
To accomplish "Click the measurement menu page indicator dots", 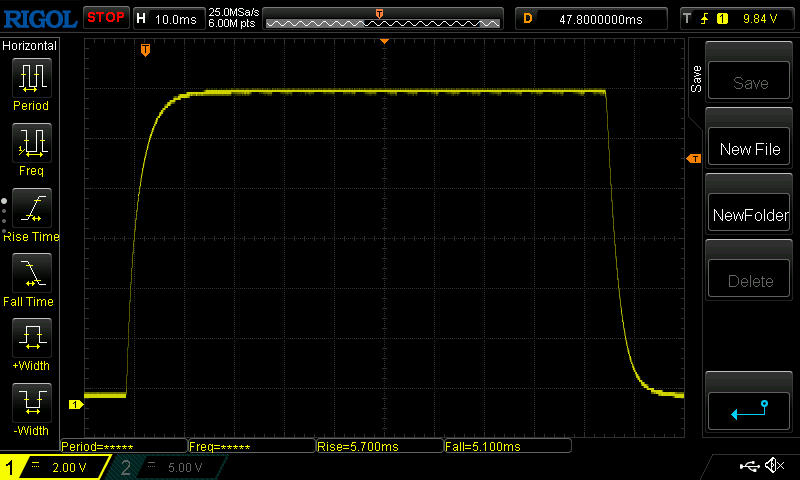I will [x=4, y=216].
